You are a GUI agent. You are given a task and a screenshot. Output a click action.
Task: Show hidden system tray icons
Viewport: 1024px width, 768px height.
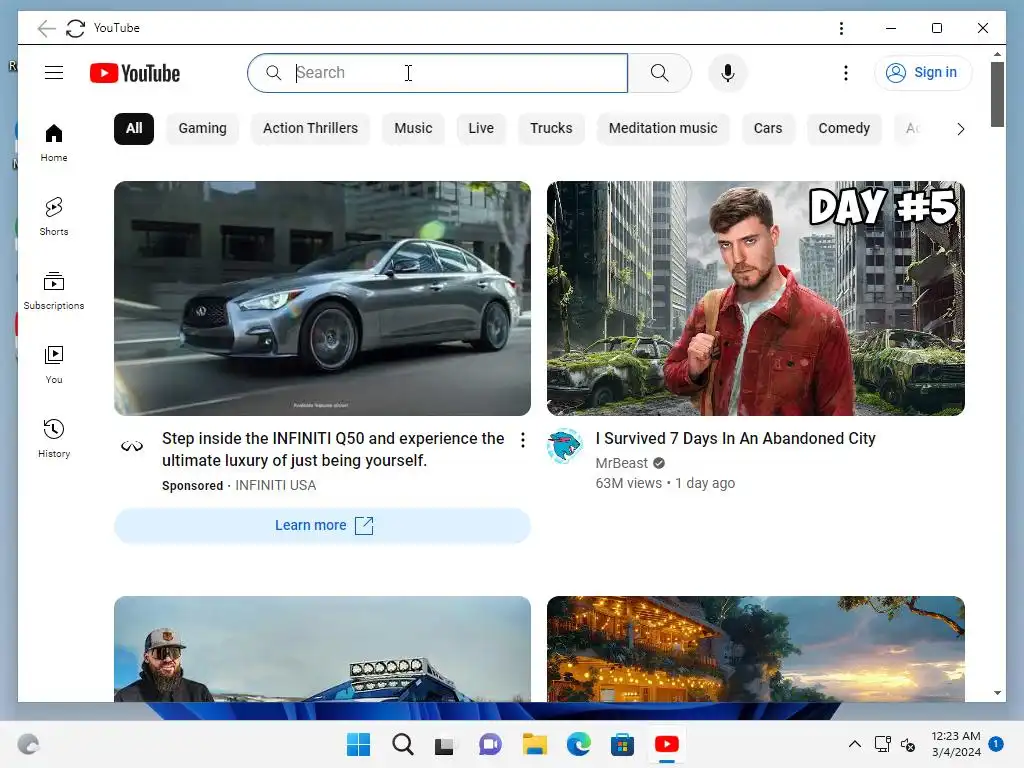(854, 744)
